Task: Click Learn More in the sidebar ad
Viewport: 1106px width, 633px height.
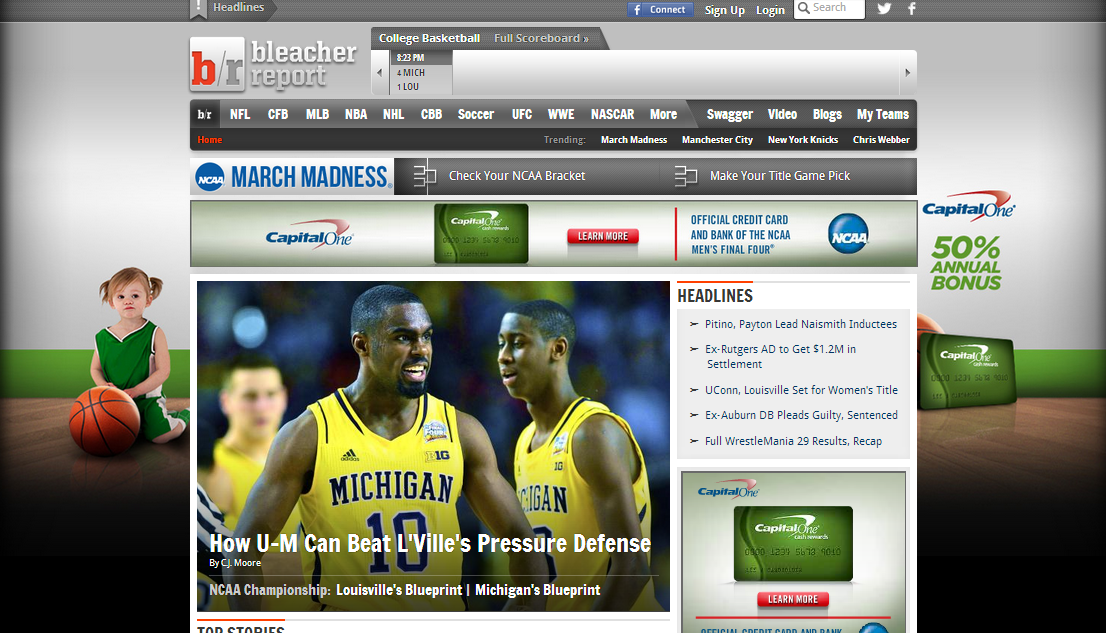Action: [793, 599]
